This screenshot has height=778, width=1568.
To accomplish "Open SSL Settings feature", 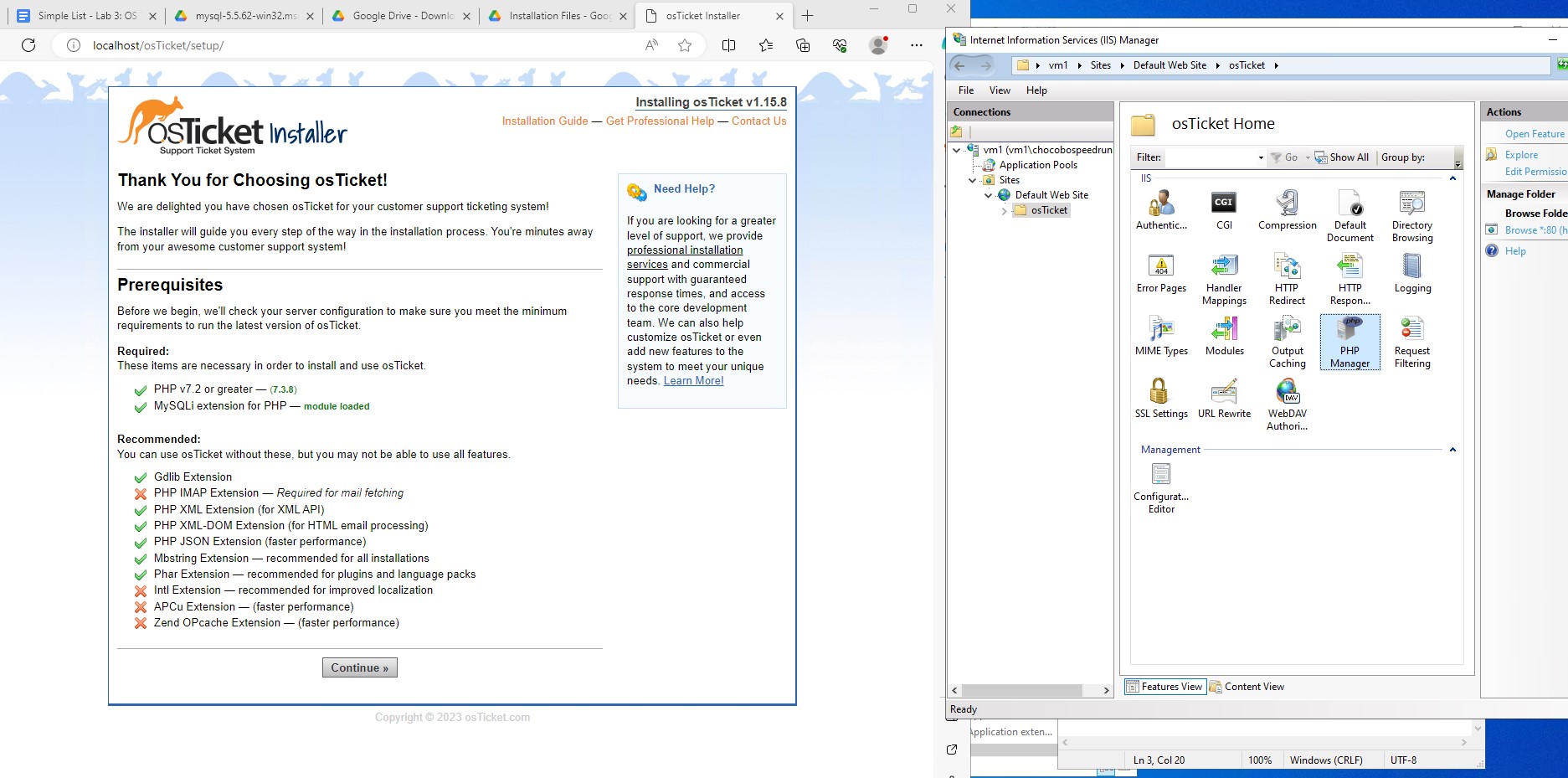I will [x=1161, y=399].
